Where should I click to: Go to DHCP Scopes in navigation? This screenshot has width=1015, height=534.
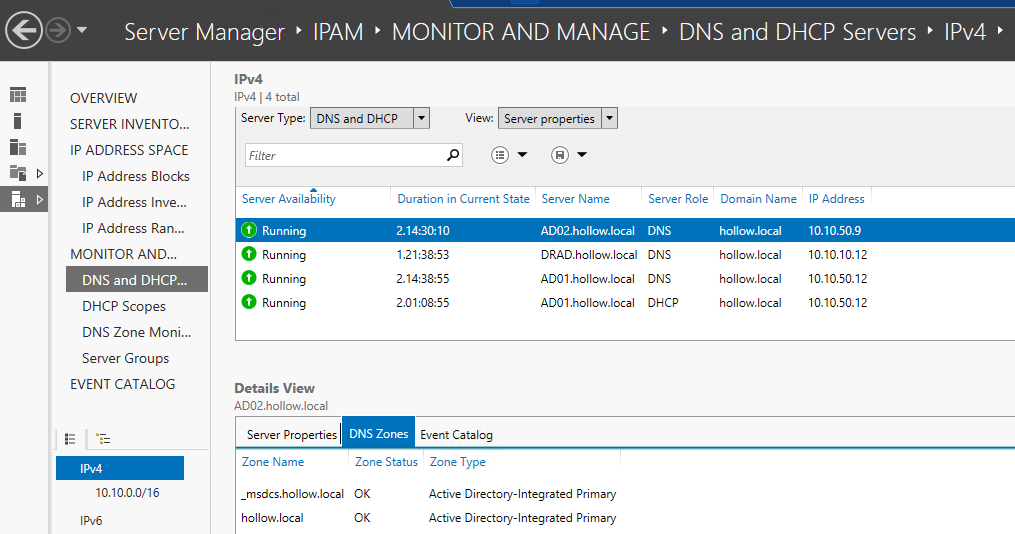[124, 306]
